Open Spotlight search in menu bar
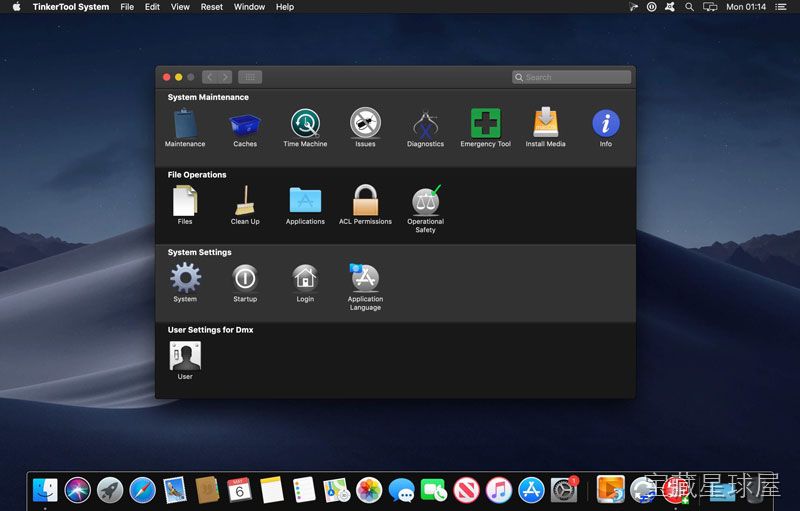The image size is (800, 511). pyautogui.click(x=689, y=7)
